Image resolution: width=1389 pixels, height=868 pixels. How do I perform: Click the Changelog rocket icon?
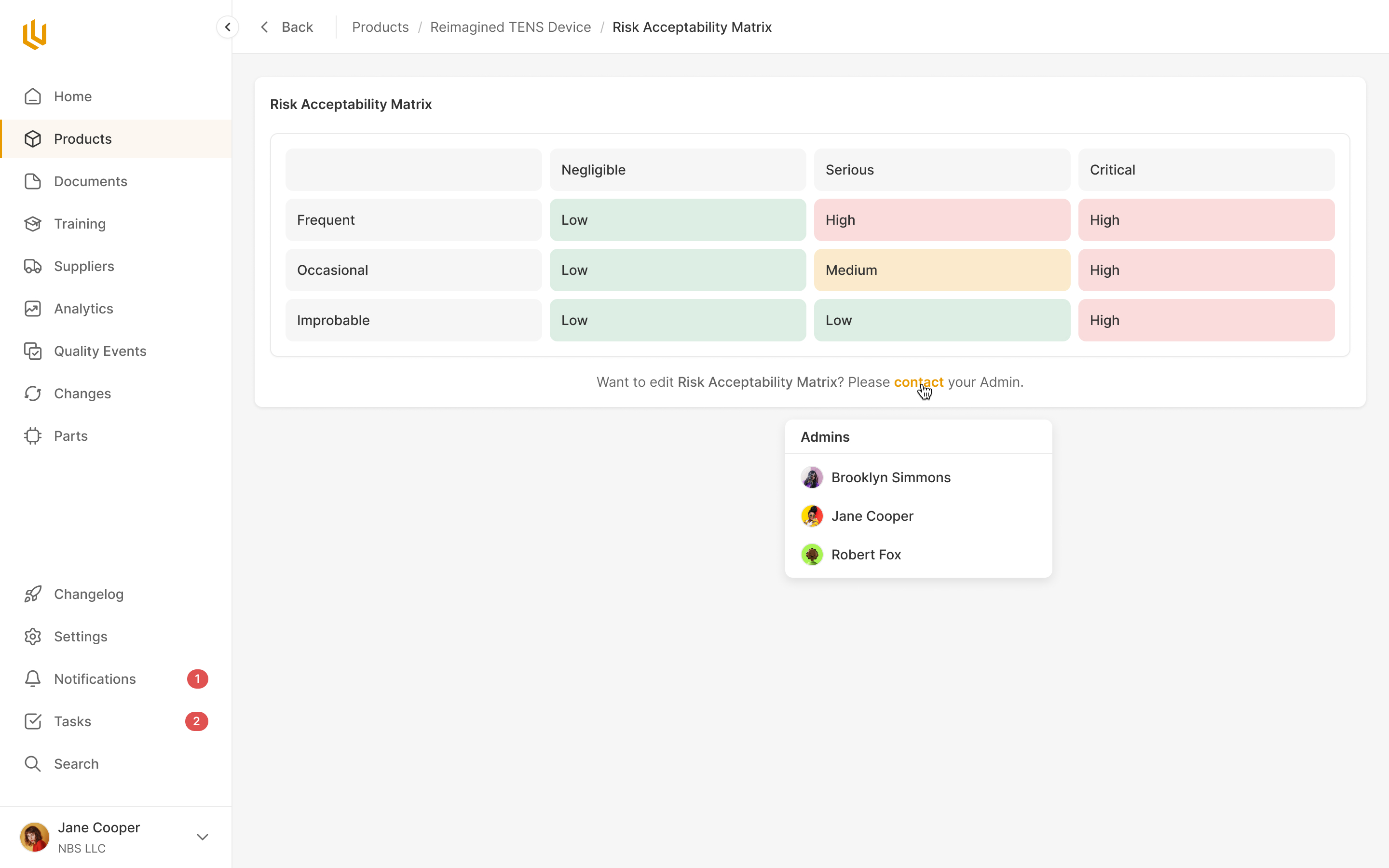pos(33,594)
